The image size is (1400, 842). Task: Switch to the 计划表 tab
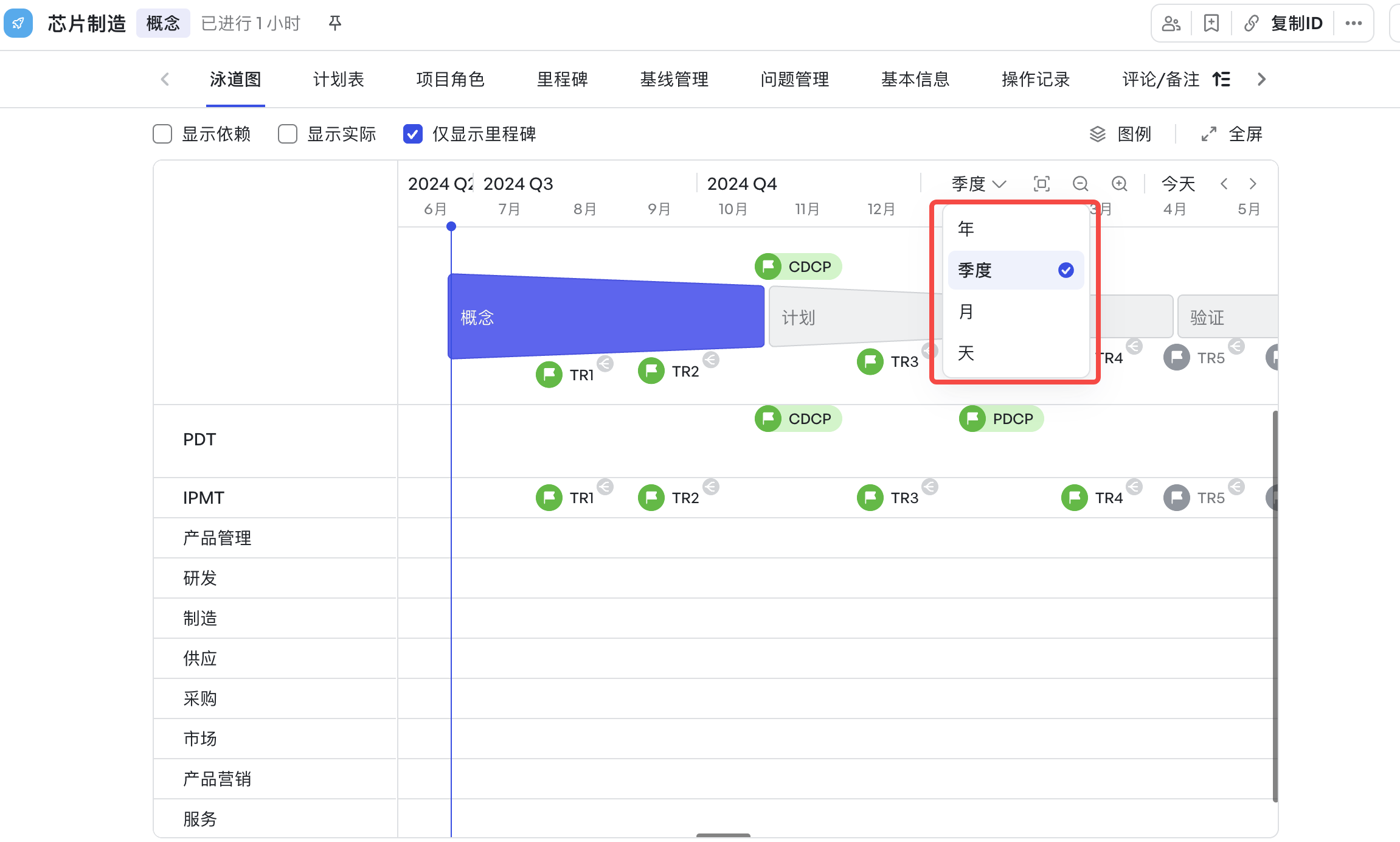click(x=339, y=79)
